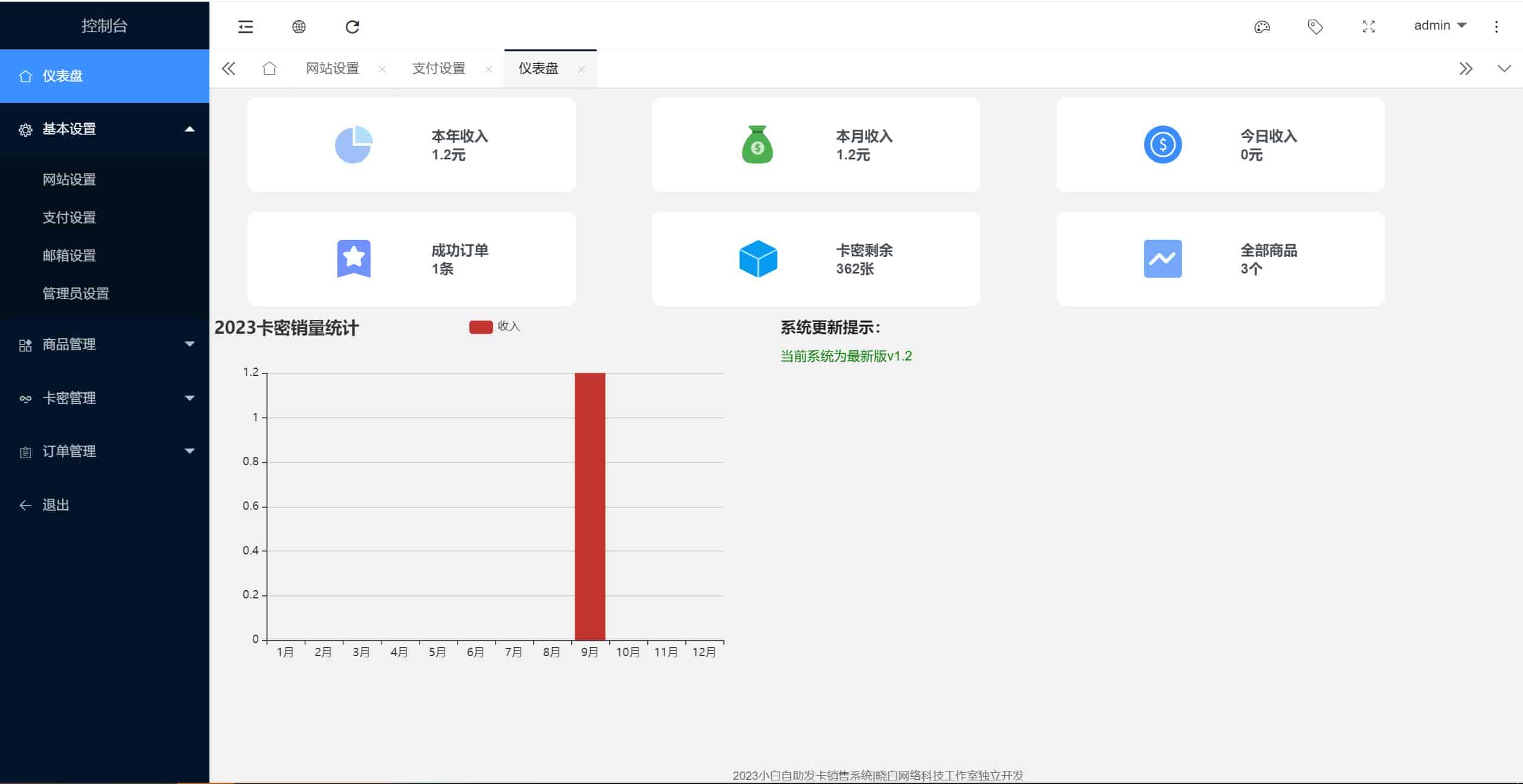Image resolution: width=1523 pixels, height=784 pixels.
Task: Open the admin user dropdown
Action: (1439, 26)
